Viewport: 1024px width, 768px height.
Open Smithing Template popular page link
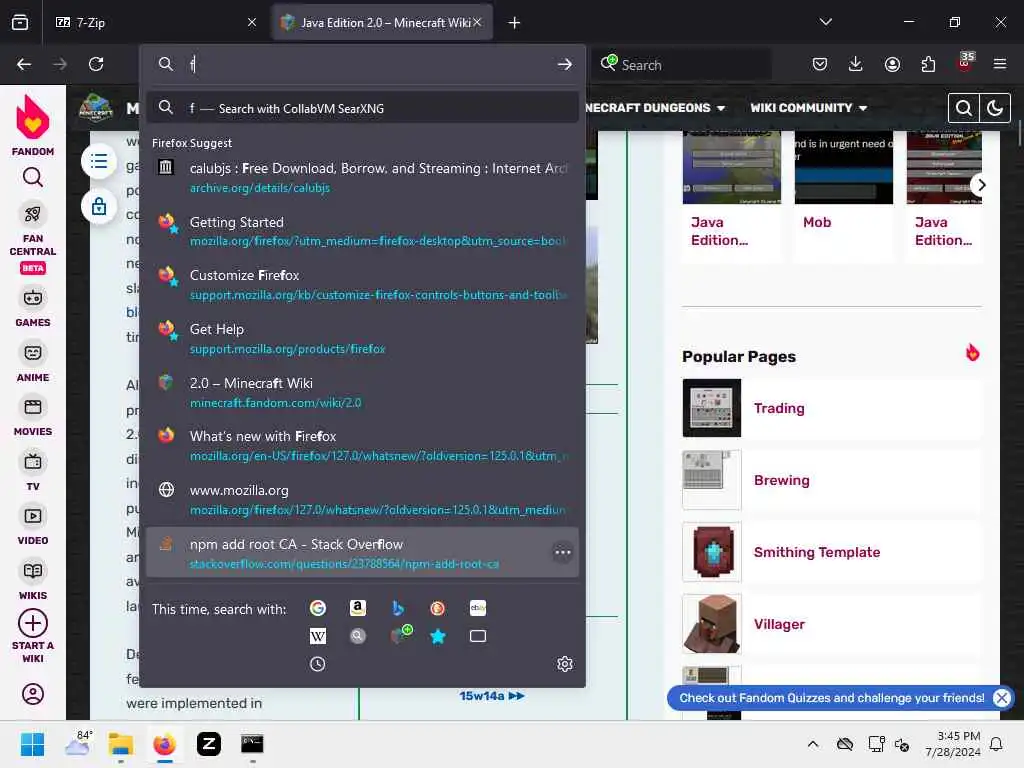tap(816, 552)
